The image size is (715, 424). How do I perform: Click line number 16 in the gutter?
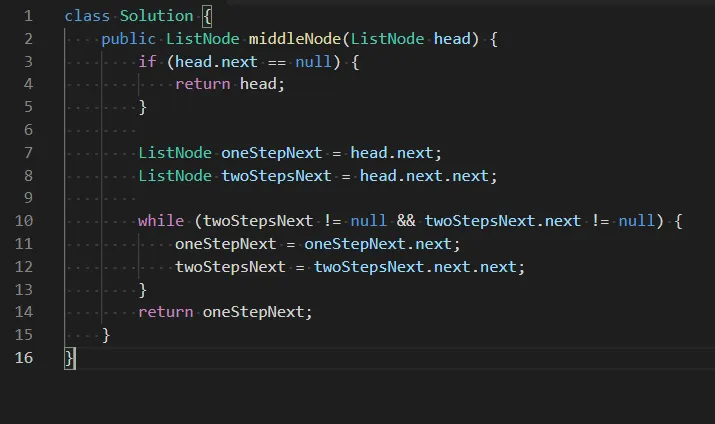click(24, 357)
